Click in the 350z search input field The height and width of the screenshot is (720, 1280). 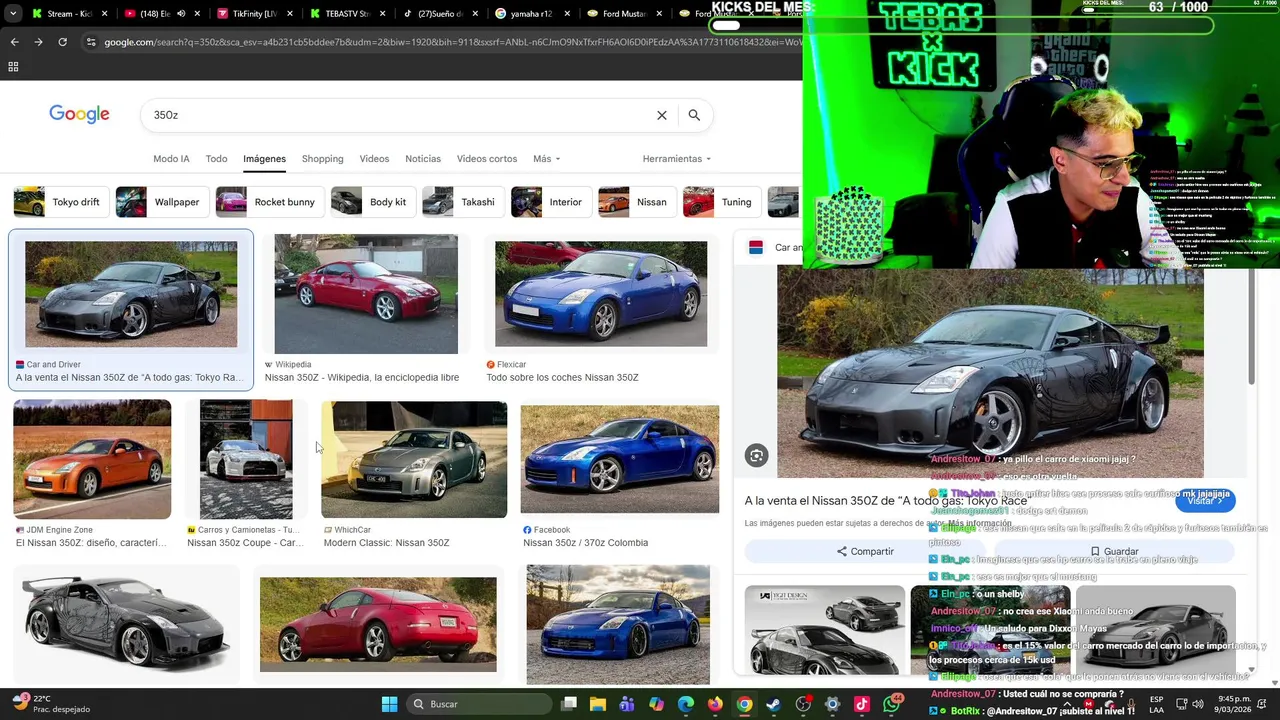pyautogui.click(x=400, y=115)
